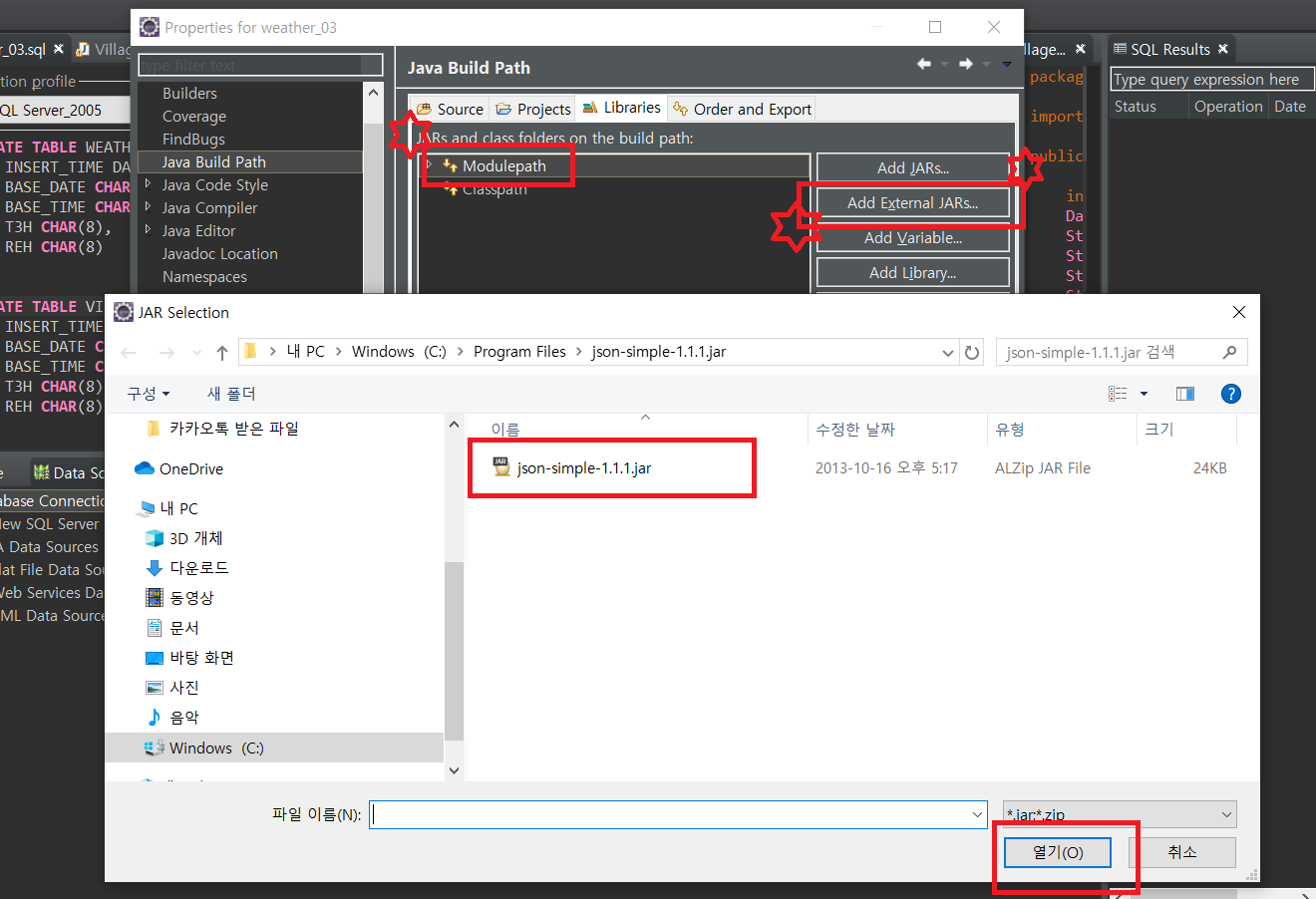Open the view menu triangle in Properties dialog
This screenshot has width=1316, height=899.
point(1007,65)
